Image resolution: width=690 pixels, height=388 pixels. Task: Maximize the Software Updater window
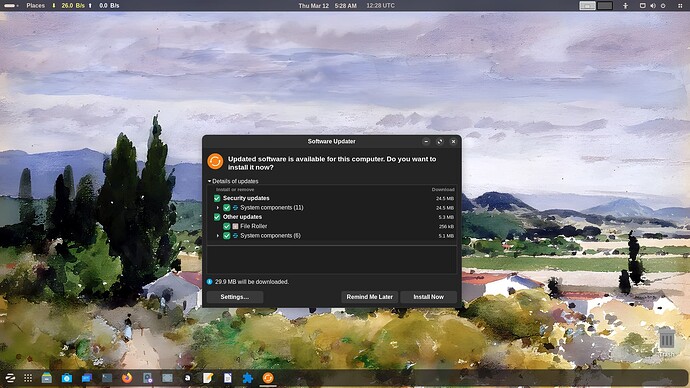440,142
